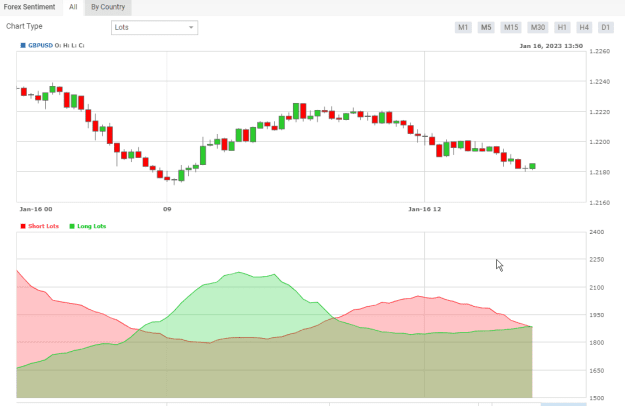The image size is (625, 406).
Task: Click the 1.2180 price axis label
Action: [599, 172]
